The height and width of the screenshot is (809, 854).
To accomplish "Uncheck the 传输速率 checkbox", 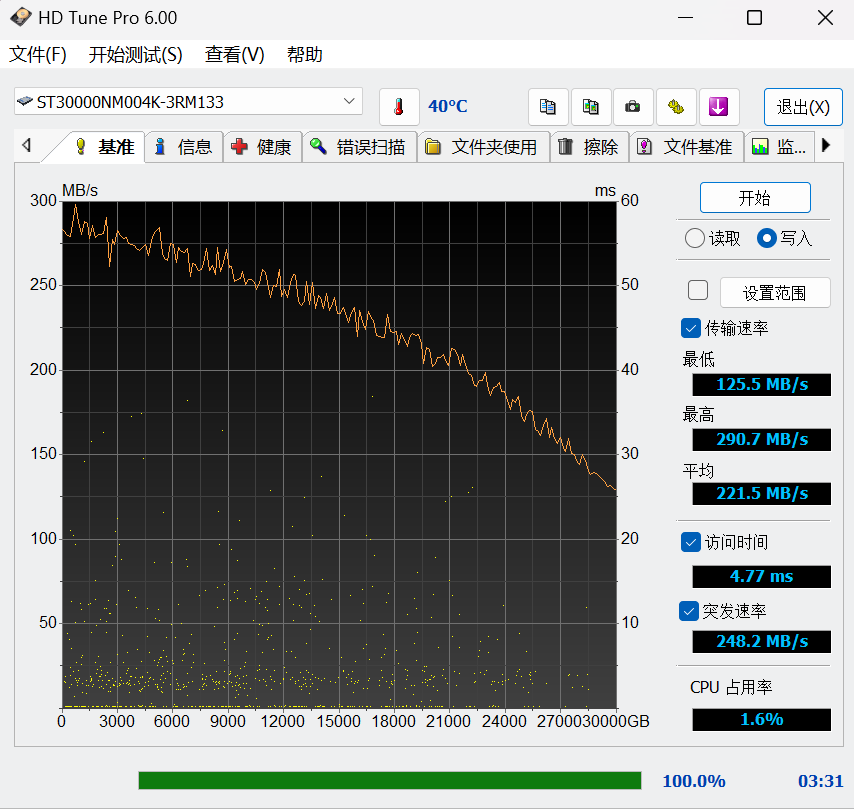I will click(690, 328).
